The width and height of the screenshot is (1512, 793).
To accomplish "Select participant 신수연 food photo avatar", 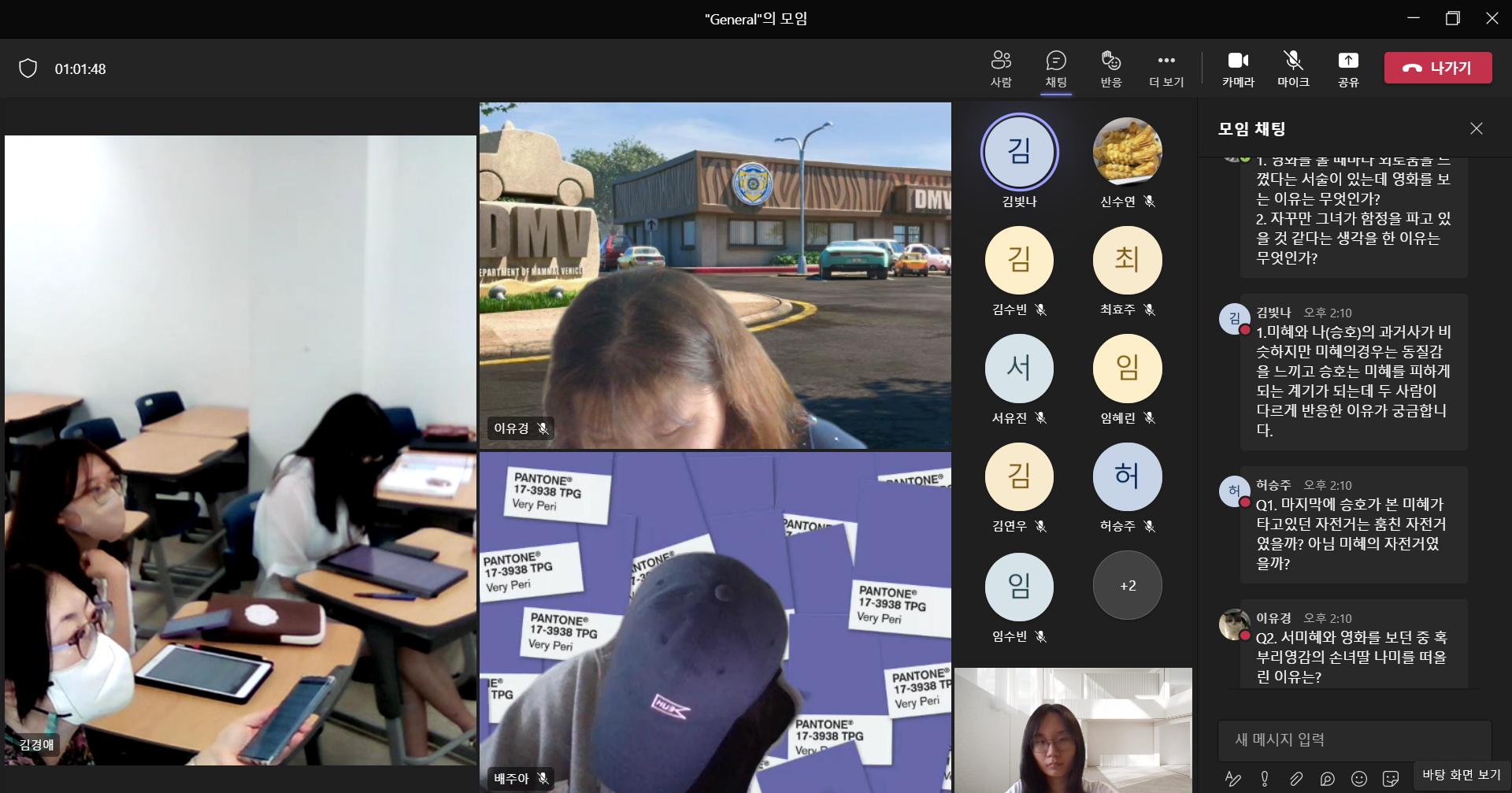I will [x=1128, y=151].
